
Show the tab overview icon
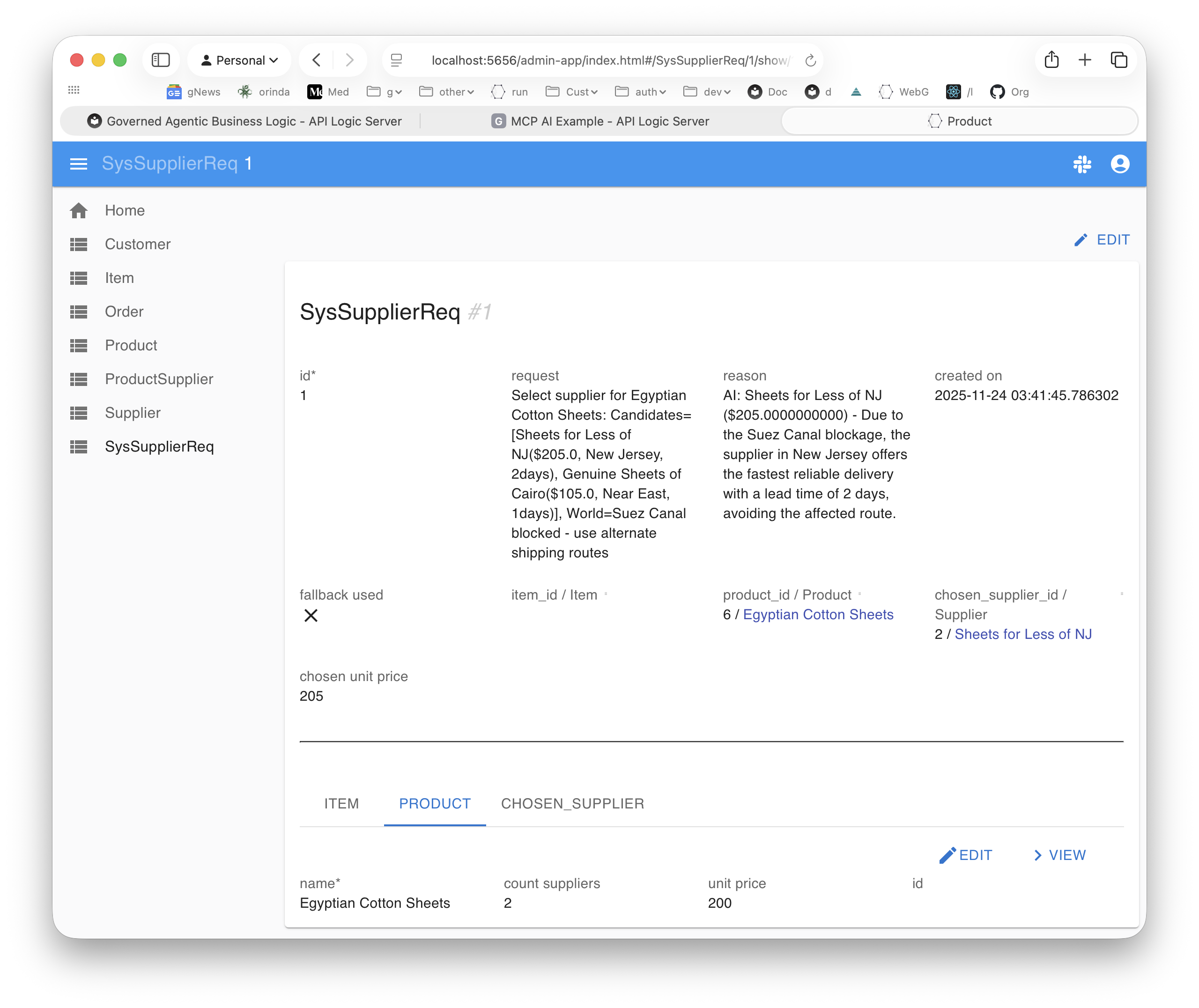click(1118, 60)
